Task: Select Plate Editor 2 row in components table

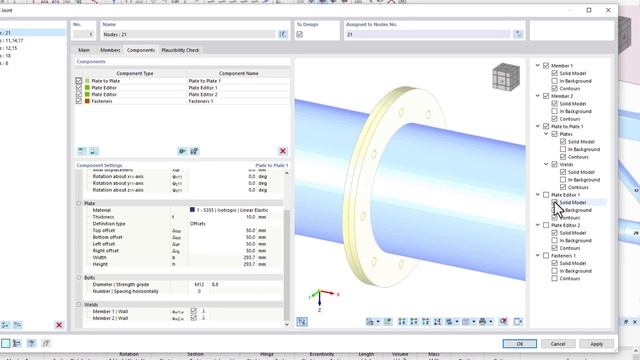Action: click(182, 94)
